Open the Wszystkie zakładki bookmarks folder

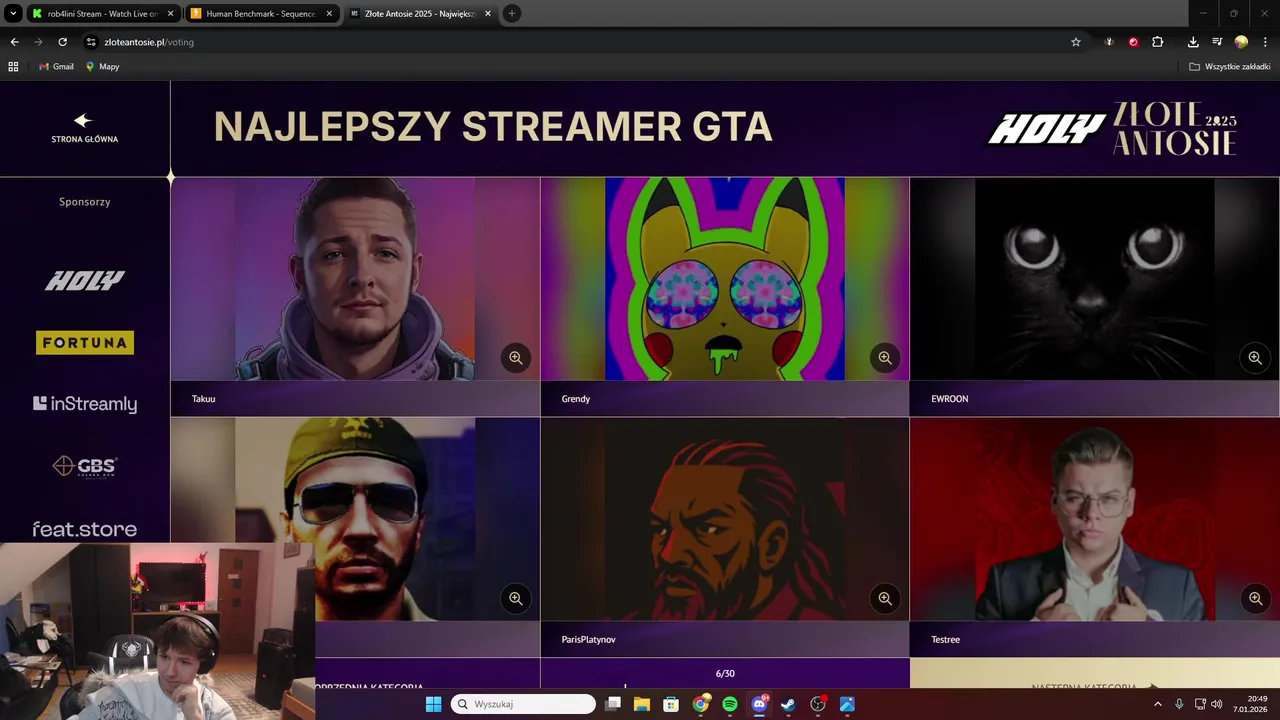[x=1230, y=66]
